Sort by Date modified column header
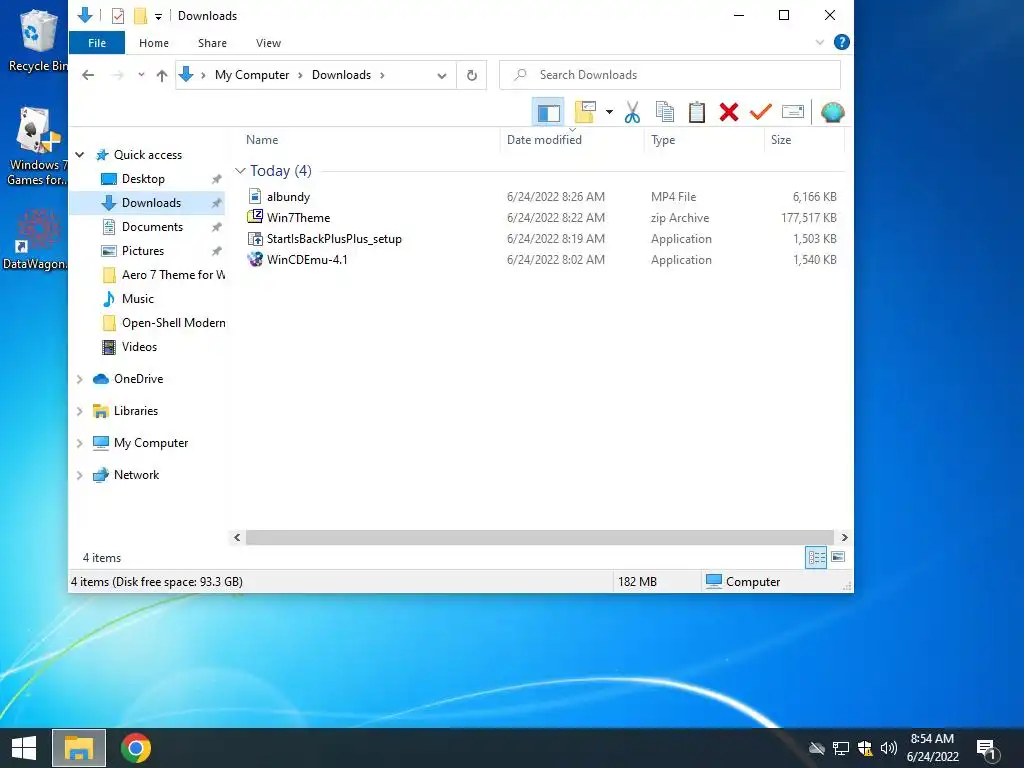 click(544, 140)
